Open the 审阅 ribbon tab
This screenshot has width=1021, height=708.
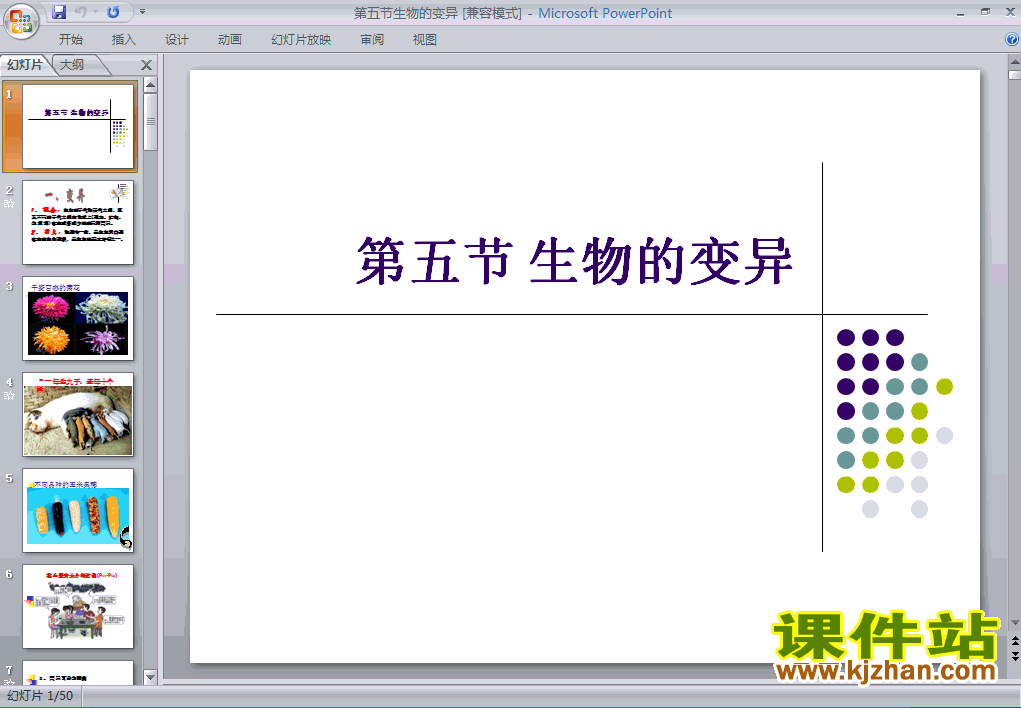[372, 40]
